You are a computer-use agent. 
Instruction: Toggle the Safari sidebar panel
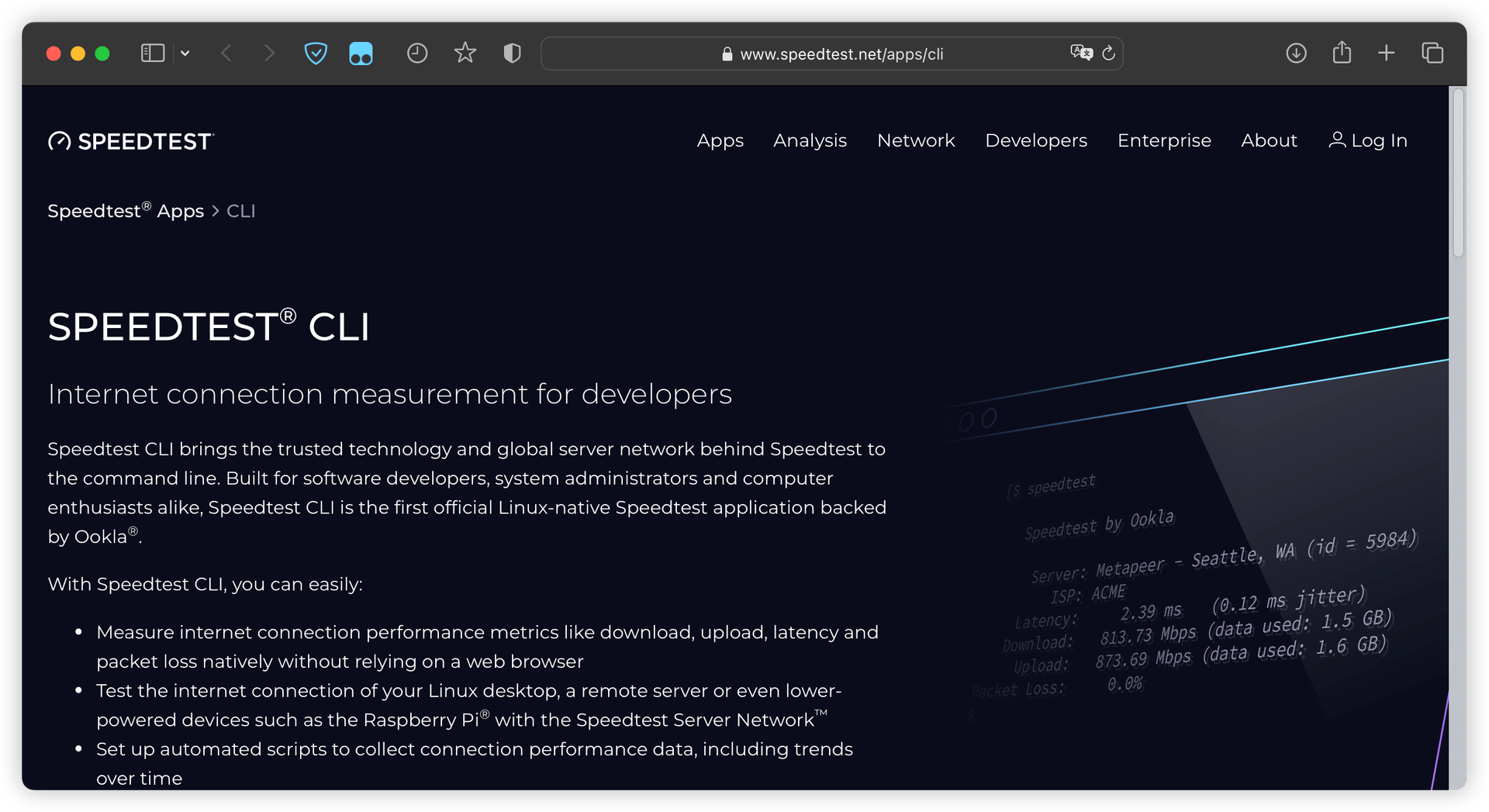tap(152, 54)
